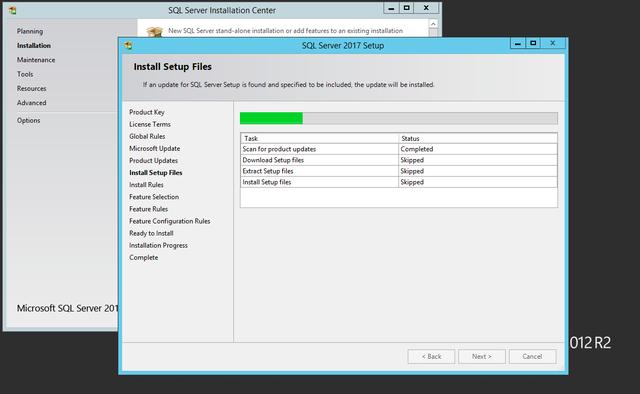
Task: Select the Feature Configuration Rules step
Action: point(170,221)
